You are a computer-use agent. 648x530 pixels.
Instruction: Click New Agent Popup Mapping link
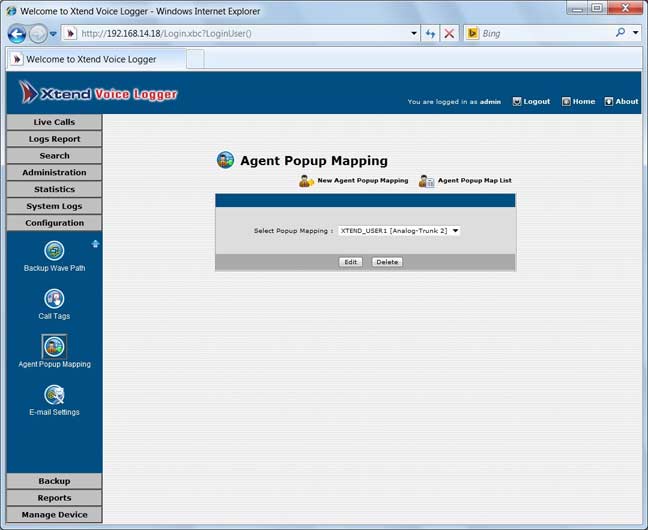[362, 181]
